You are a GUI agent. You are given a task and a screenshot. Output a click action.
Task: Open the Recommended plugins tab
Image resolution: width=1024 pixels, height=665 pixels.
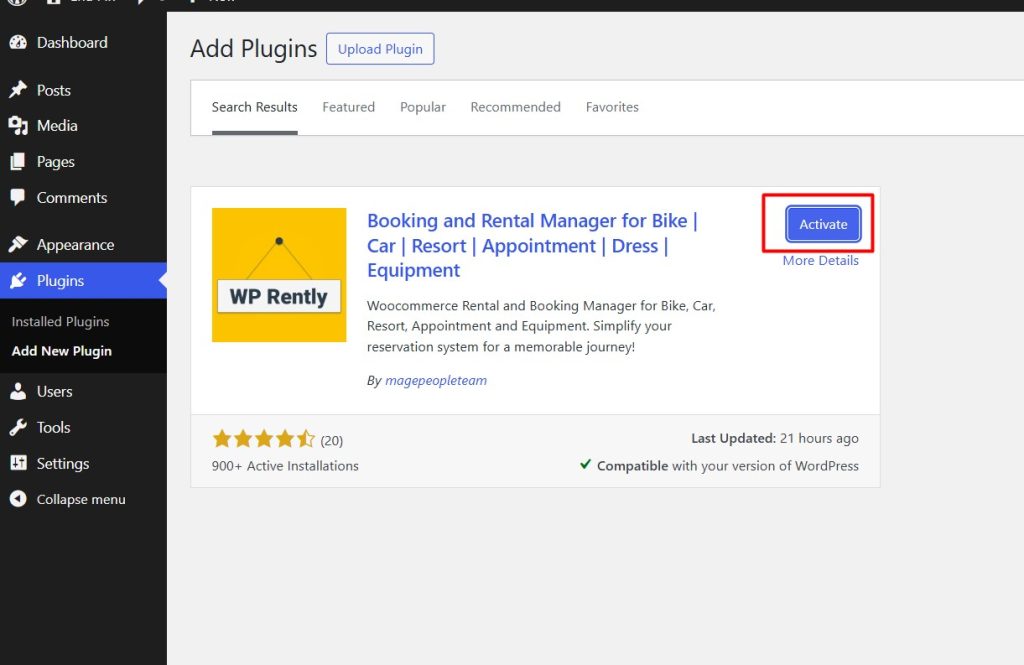tap(515, 107)
